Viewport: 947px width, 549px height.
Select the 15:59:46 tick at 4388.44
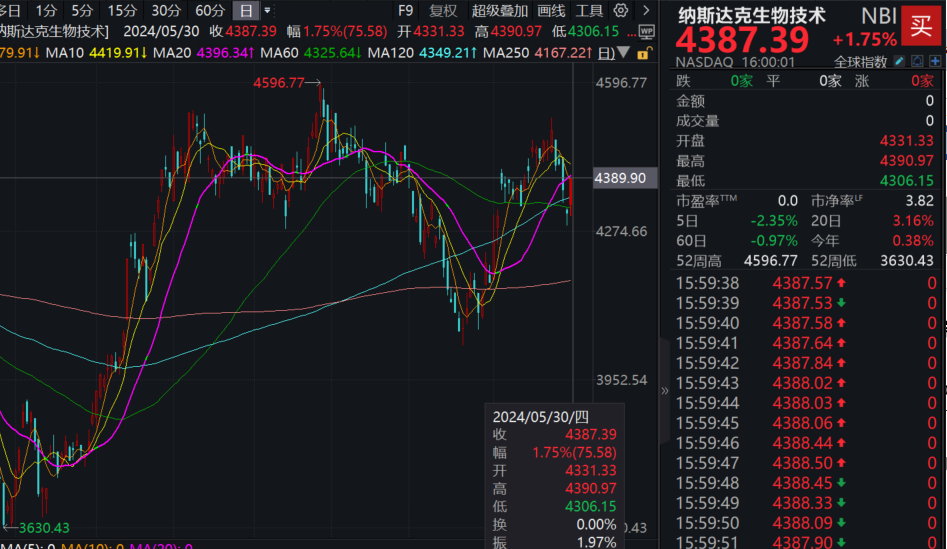pos(806,443)
